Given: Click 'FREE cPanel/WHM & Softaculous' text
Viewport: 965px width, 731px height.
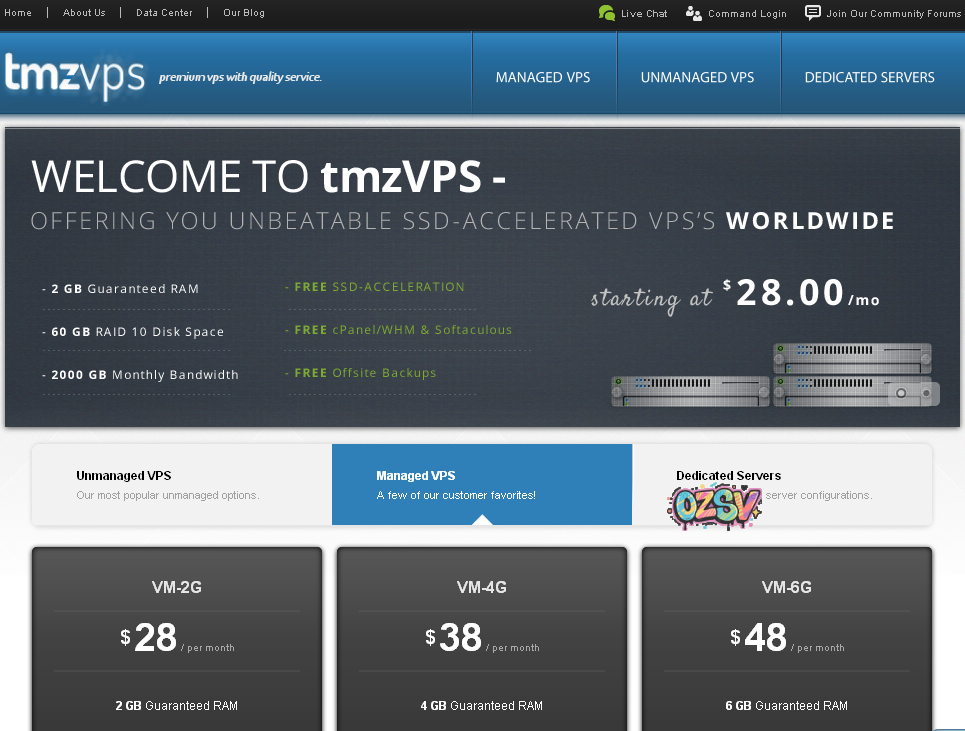Looking at the screenshot, I should click(403, 330).
